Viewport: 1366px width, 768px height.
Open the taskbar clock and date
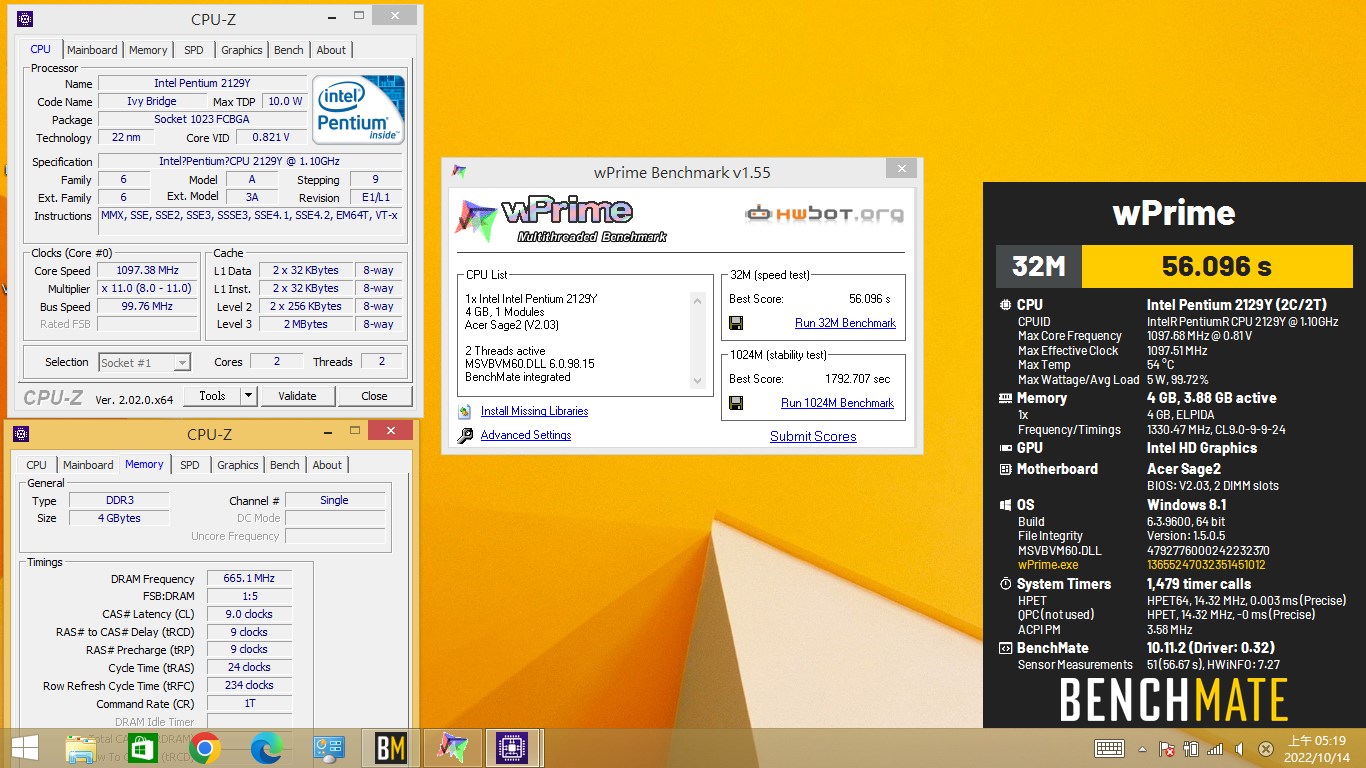coord(1316,749)
